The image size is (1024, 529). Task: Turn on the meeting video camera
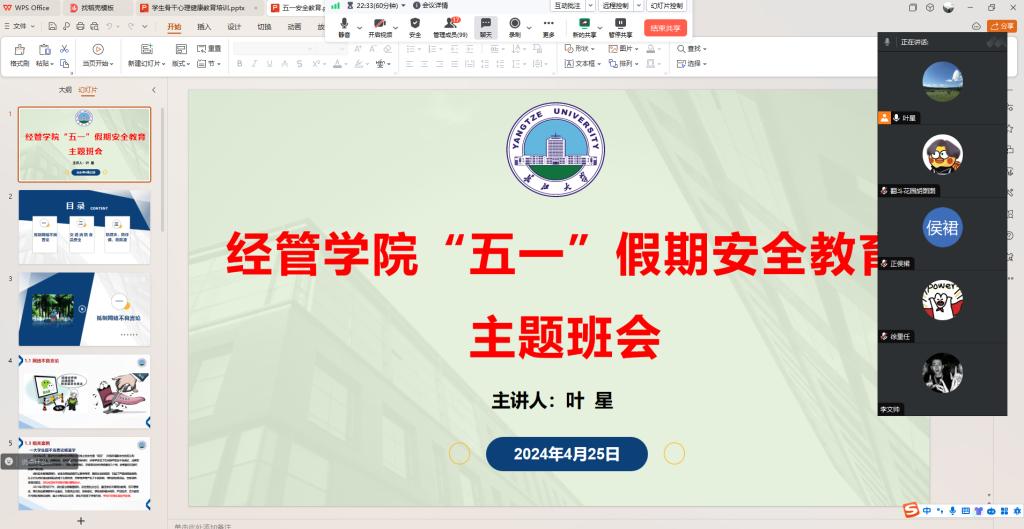point(379,24)
